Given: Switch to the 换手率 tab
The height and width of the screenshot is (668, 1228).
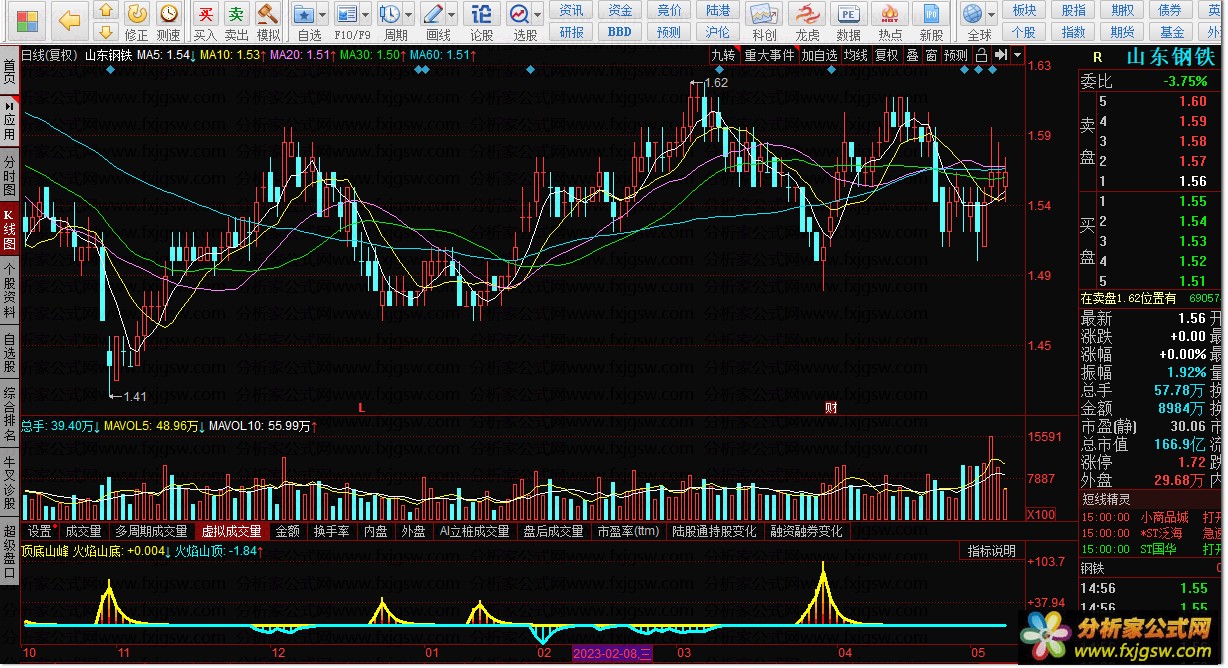Looking at the screenshot, I should (332, 531).
